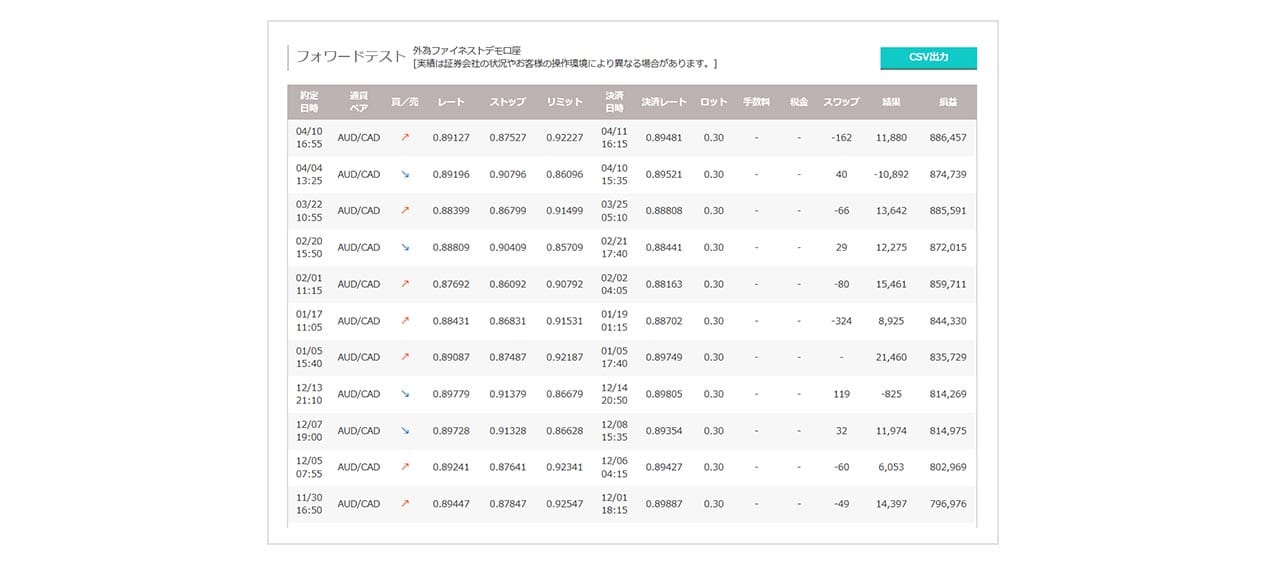Screen dimensions: 1266x564
Task: Click the 税金 column header
Action: coord(799,102)
